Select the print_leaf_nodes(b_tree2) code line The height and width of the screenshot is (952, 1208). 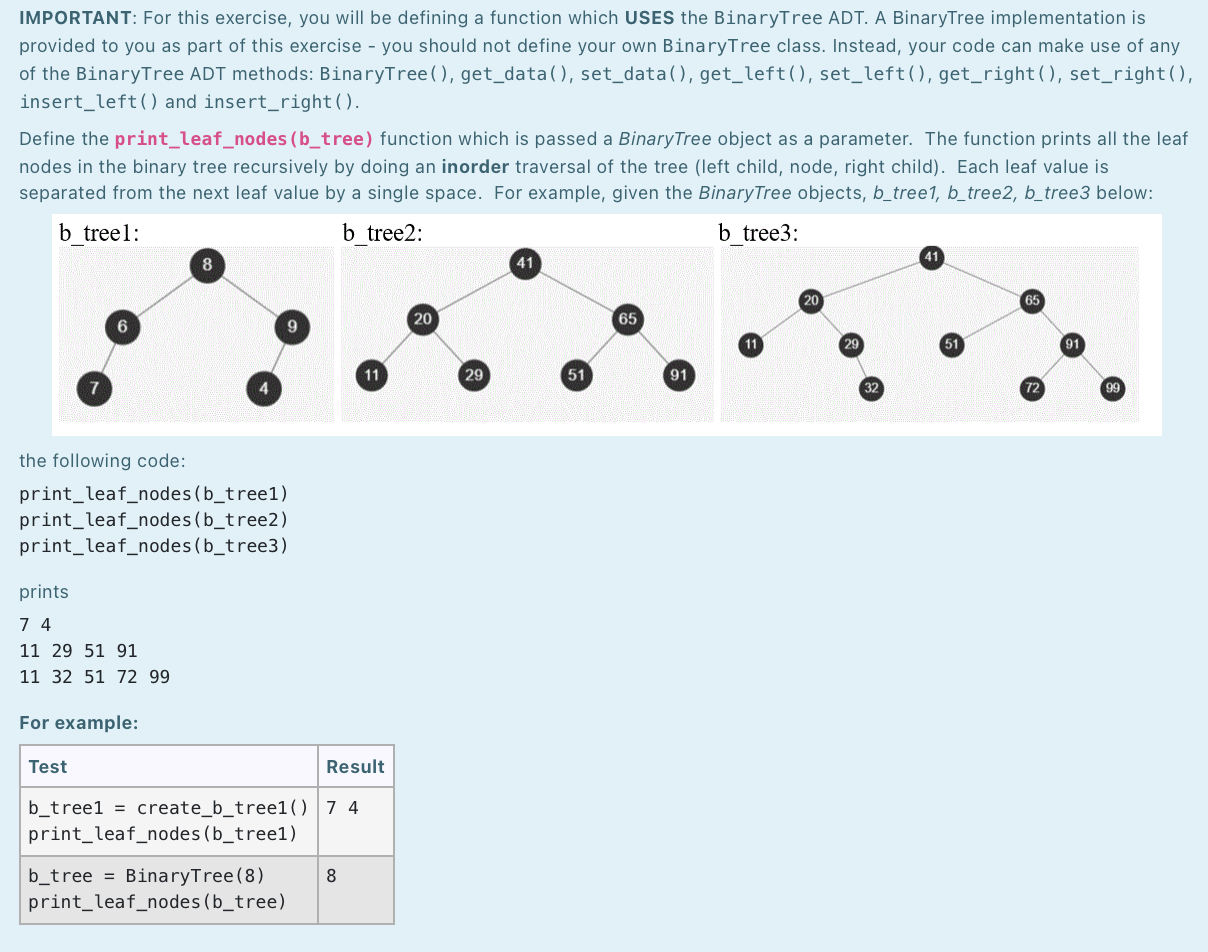click(153, 519)
